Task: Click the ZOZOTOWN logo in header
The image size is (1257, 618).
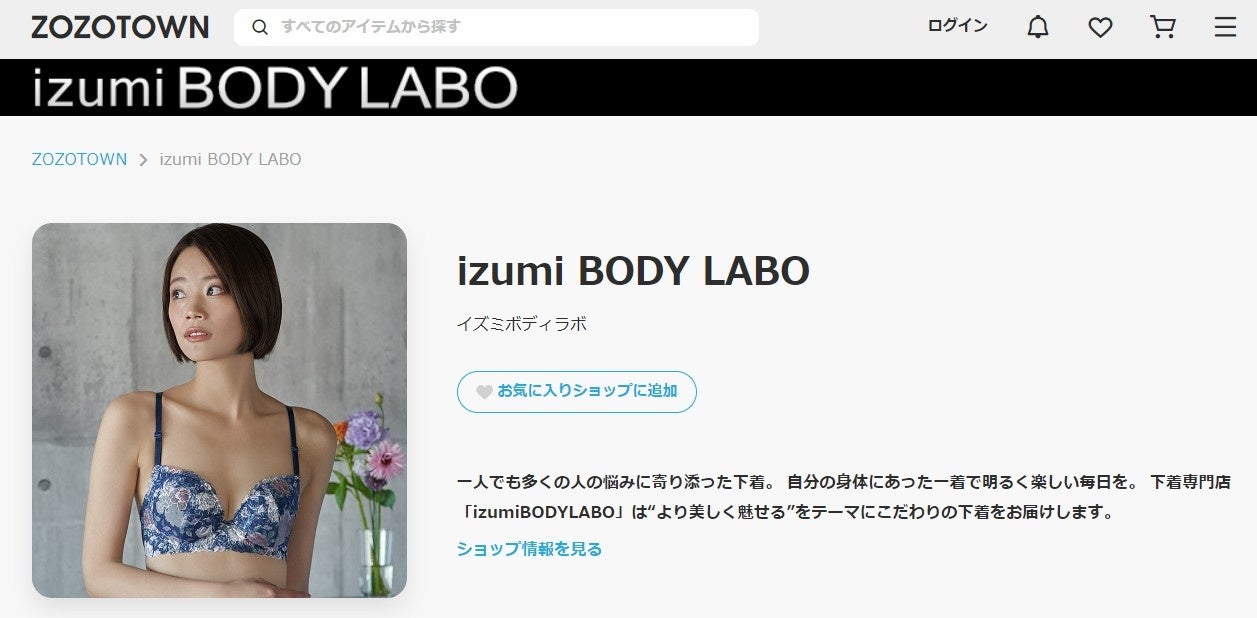Action: point(120,27)
